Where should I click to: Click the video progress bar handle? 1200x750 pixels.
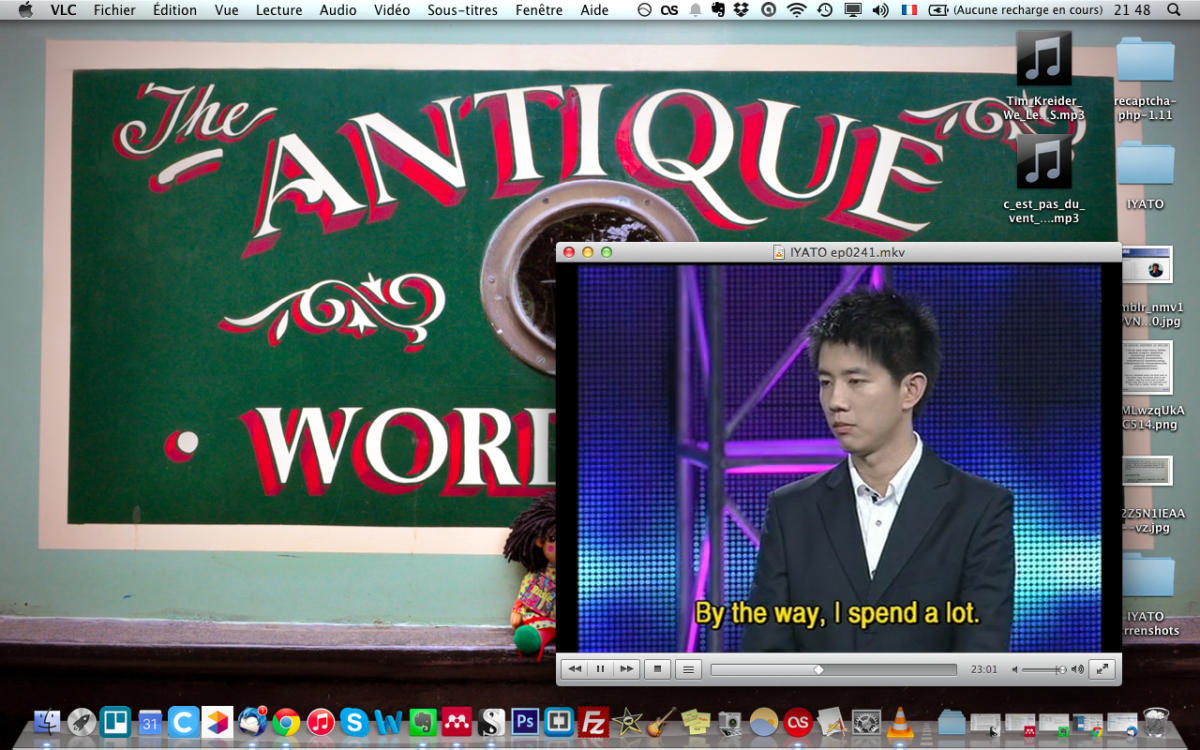pos(819,670)
